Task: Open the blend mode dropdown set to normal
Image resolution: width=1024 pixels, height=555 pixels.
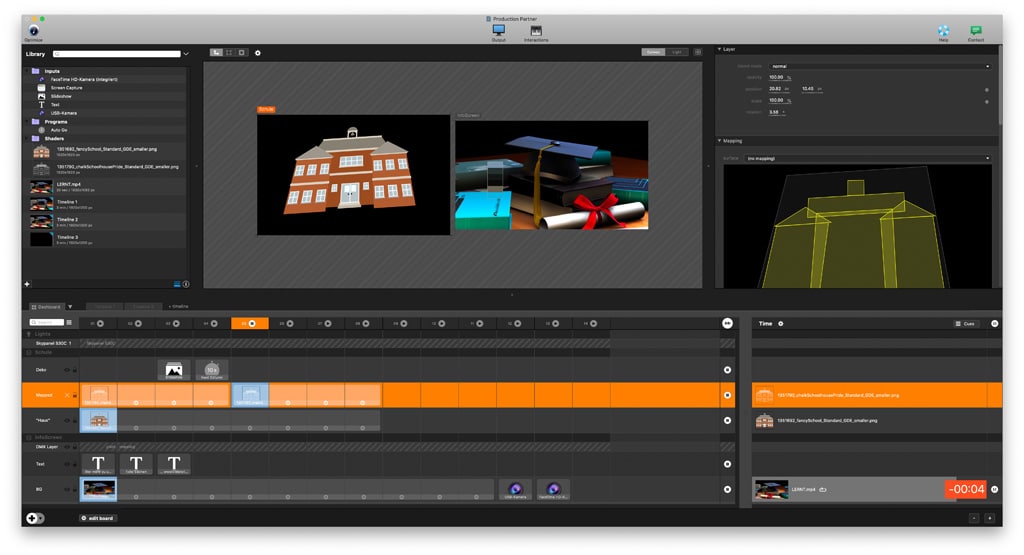Action: coord(880,66)
